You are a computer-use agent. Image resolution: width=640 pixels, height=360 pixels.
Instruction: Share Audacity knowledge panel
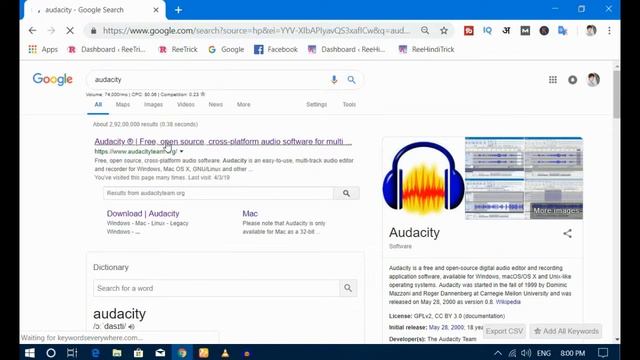(567, 233)
